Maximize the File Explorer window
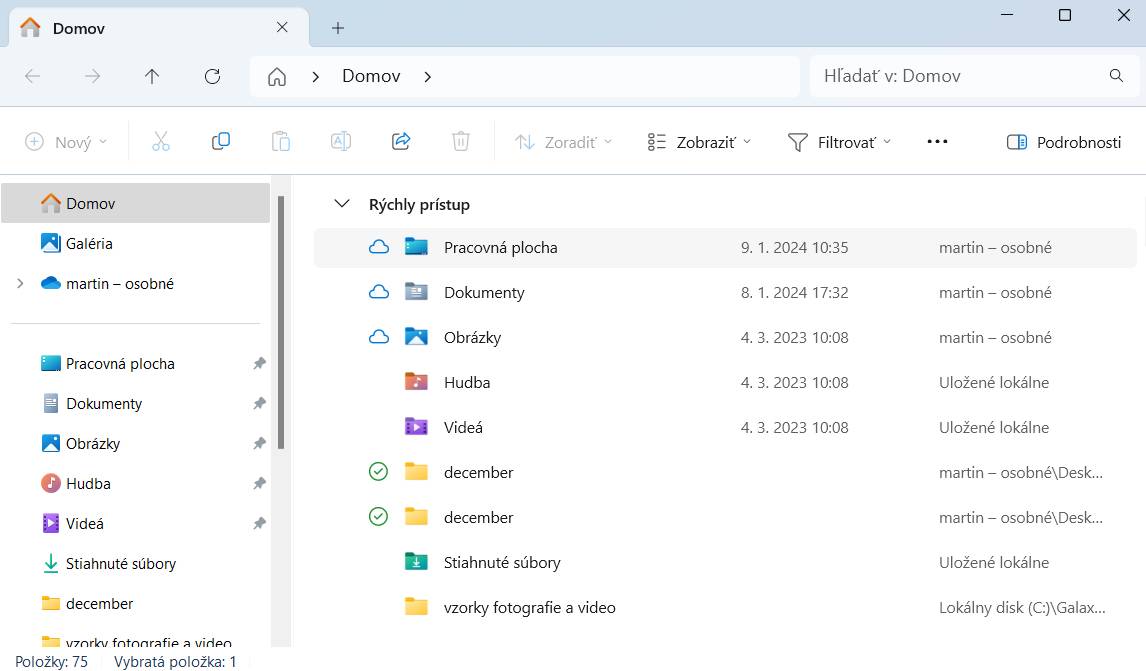 click(1065, 15)
